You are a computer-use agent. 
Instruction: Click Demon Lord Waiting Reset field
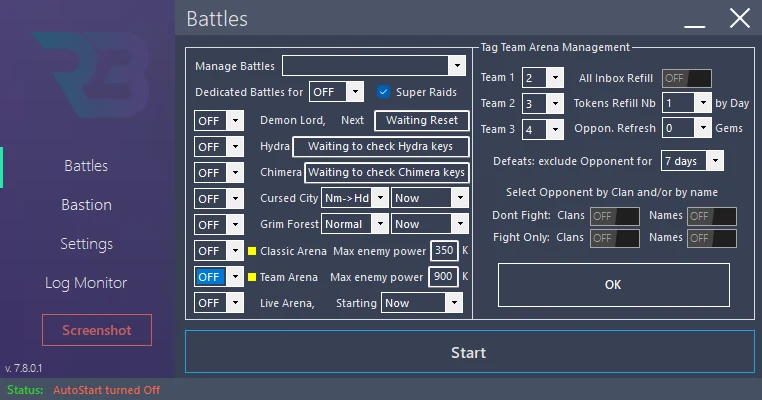(421, 121)
